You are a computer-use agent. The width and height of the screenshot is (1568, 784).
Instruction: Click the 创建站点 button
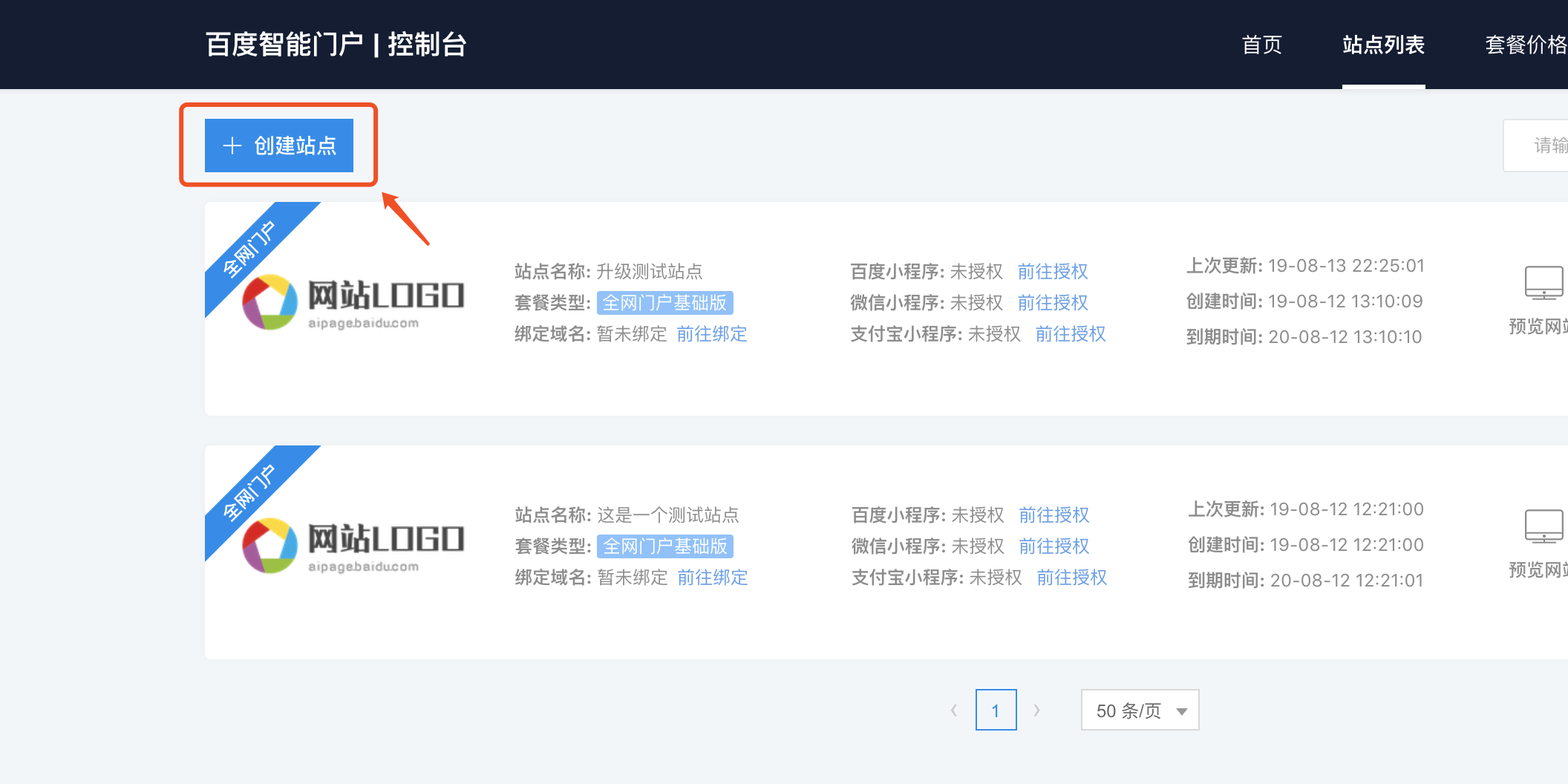[278, 146]
